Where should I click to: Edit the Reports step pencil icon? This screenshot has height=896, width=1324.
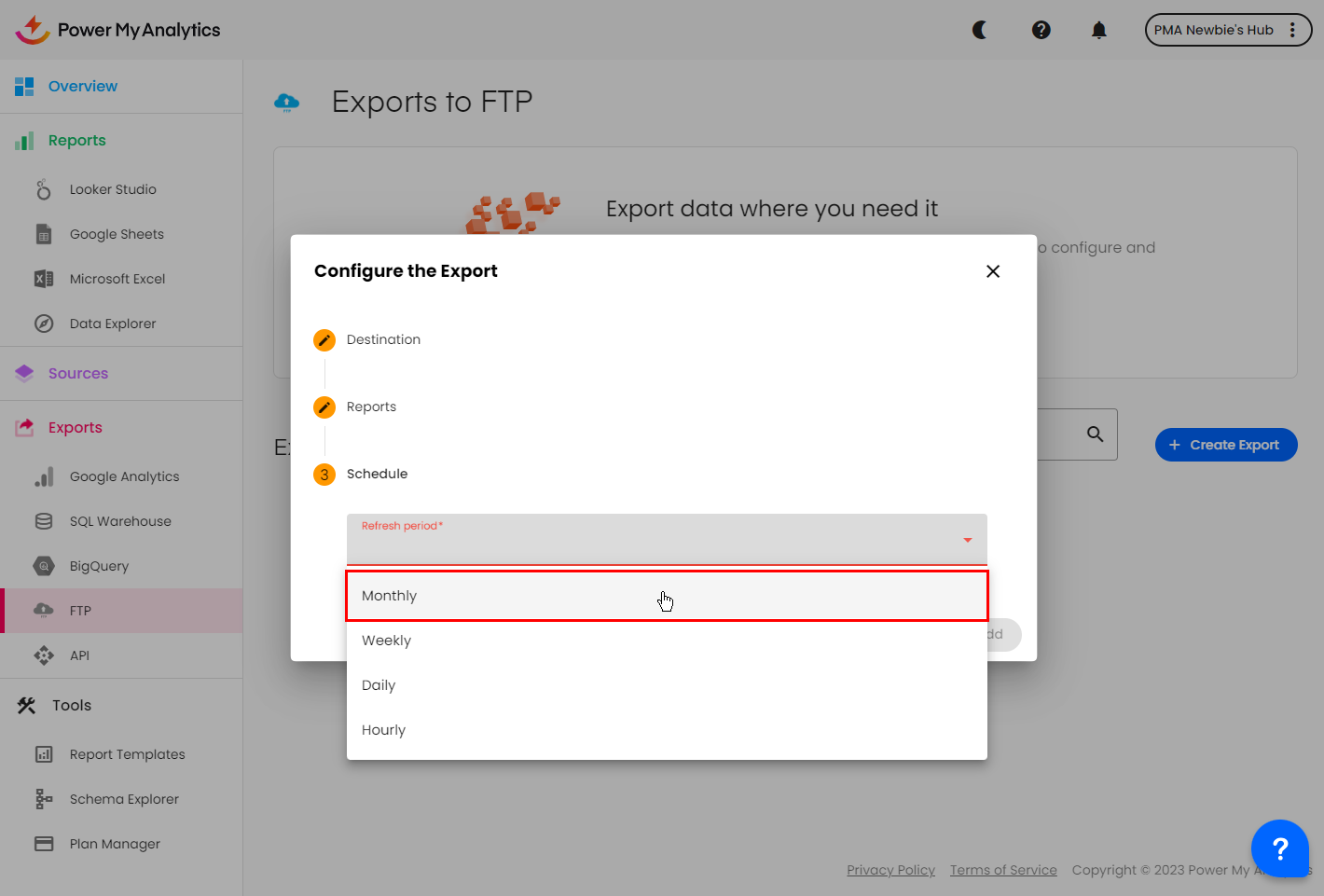point(324,407)
